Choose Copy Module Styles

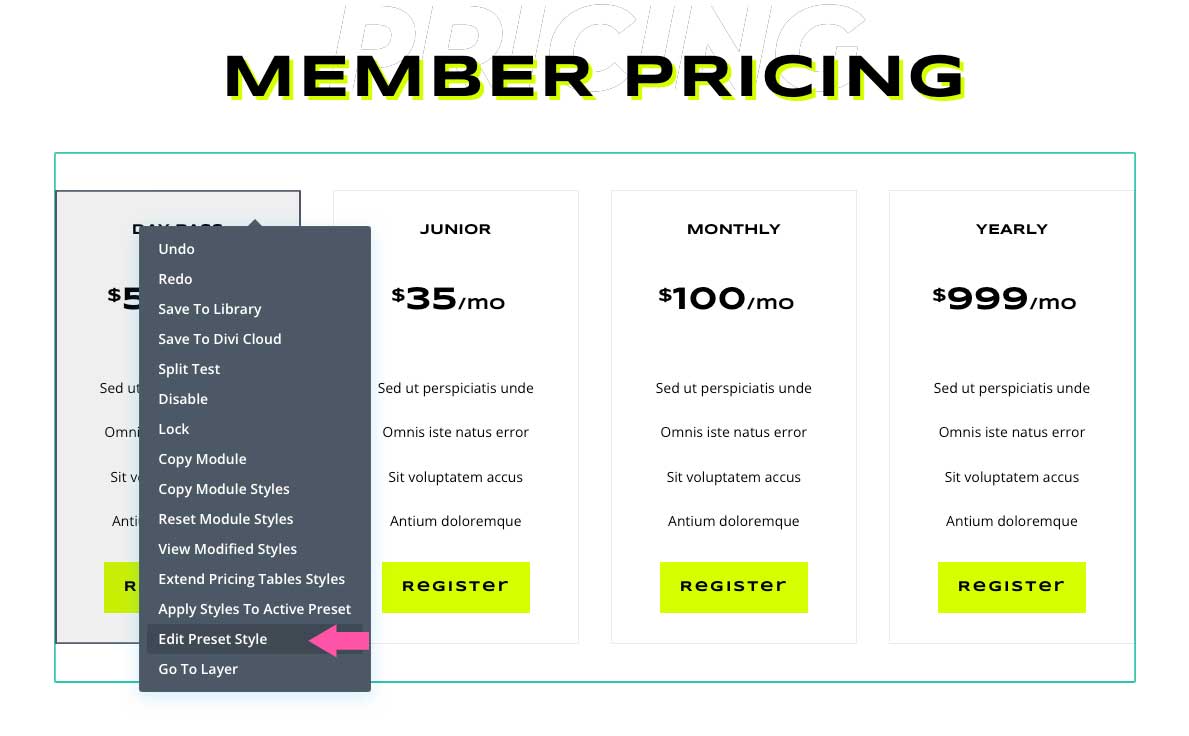click(224, 489)
